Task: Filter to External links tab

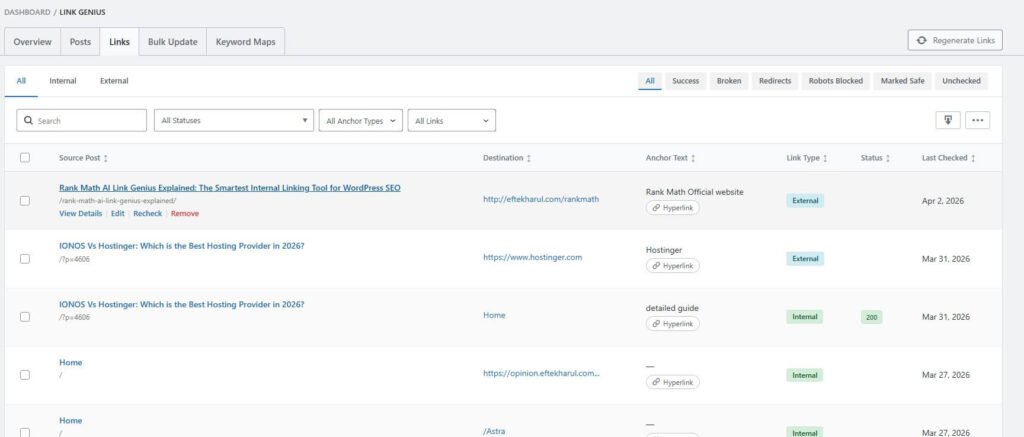Action: tap(114, 81)
